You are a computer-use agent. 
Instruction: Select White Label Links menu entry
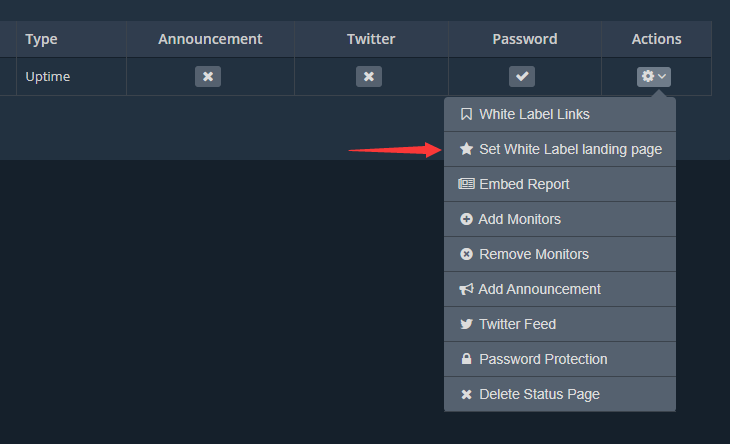(x=534, y=114)
